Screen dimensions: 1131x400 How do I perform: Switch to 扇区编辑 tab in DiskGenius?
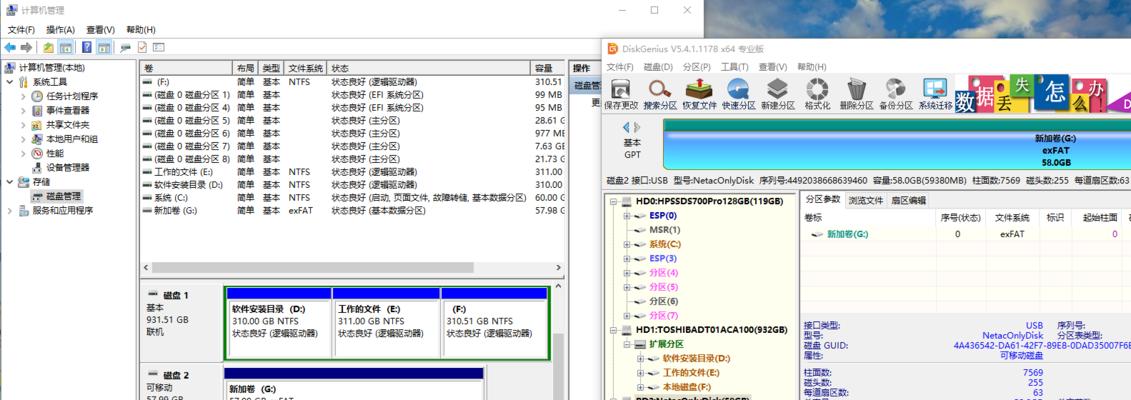coord(908,200)
